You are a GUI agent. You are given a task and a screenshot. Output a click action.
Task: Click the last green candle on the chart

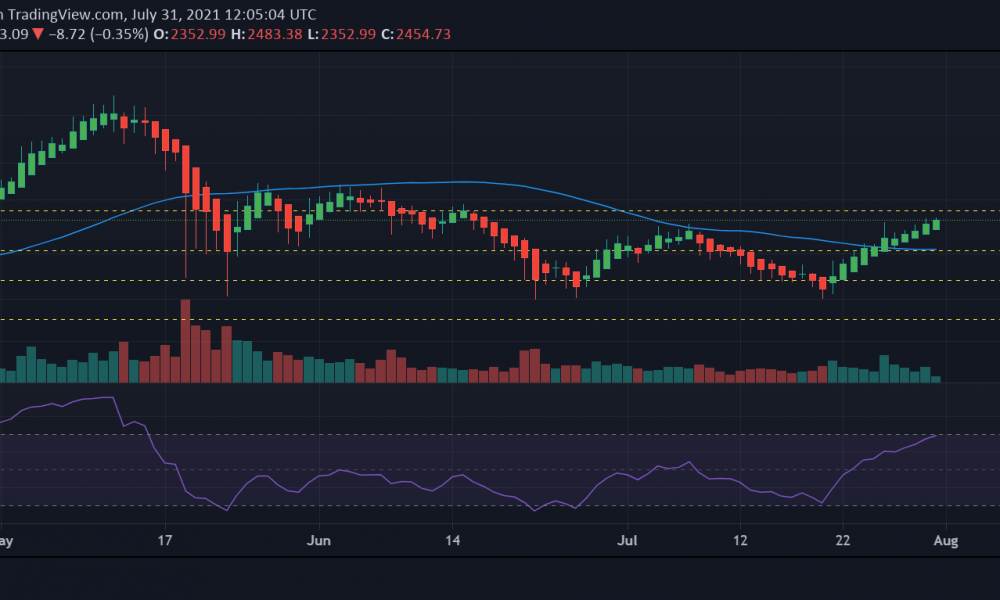click(x=936, y=224)
